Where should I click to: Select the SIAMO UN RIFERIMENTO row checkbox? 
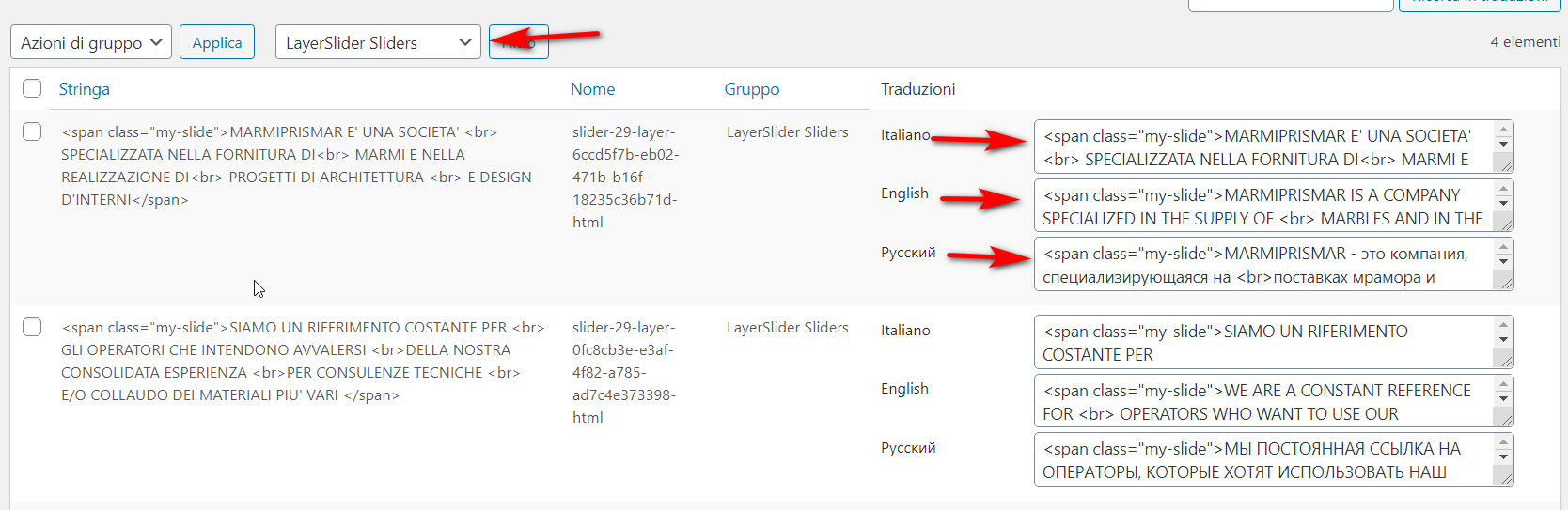(x=32, y=327)
